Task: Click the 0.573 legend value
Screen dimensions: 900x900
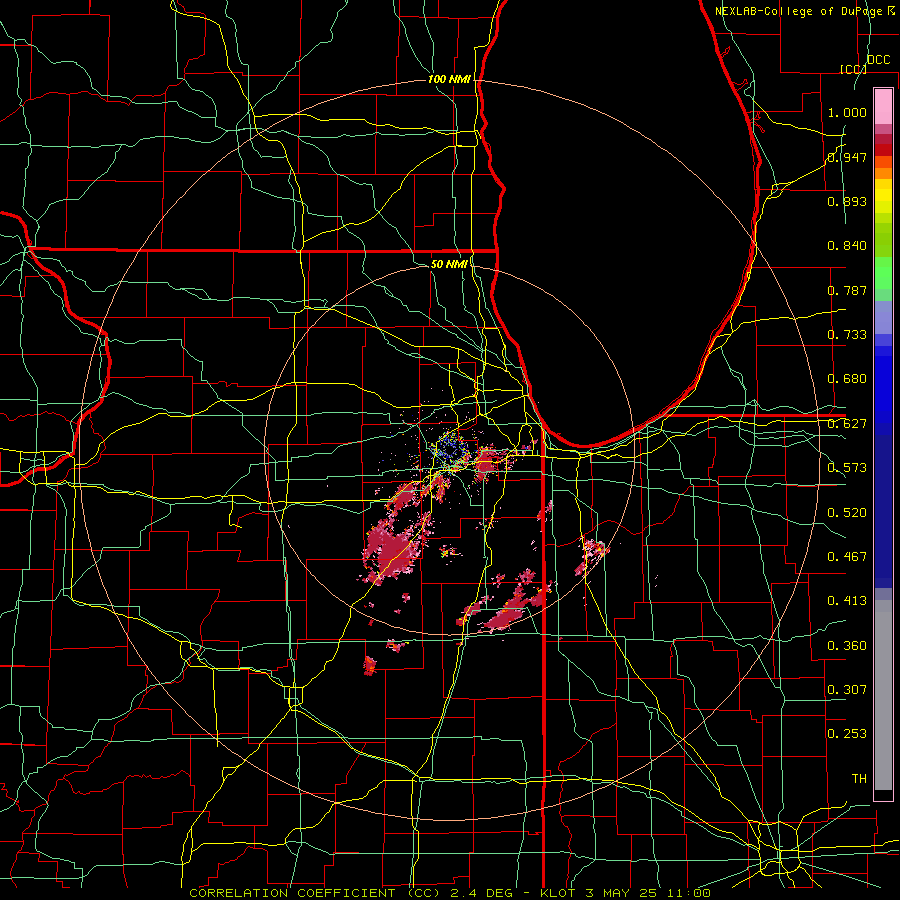Action: 847,468
